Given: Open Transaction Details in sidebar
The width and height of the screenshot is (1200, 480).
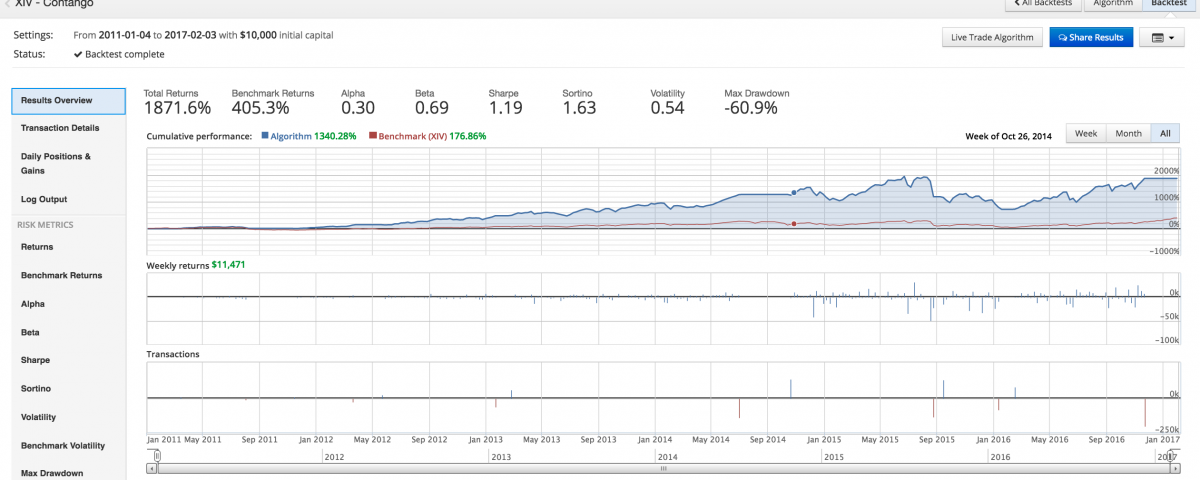Looking at the screenshot, I should [60, 128].
